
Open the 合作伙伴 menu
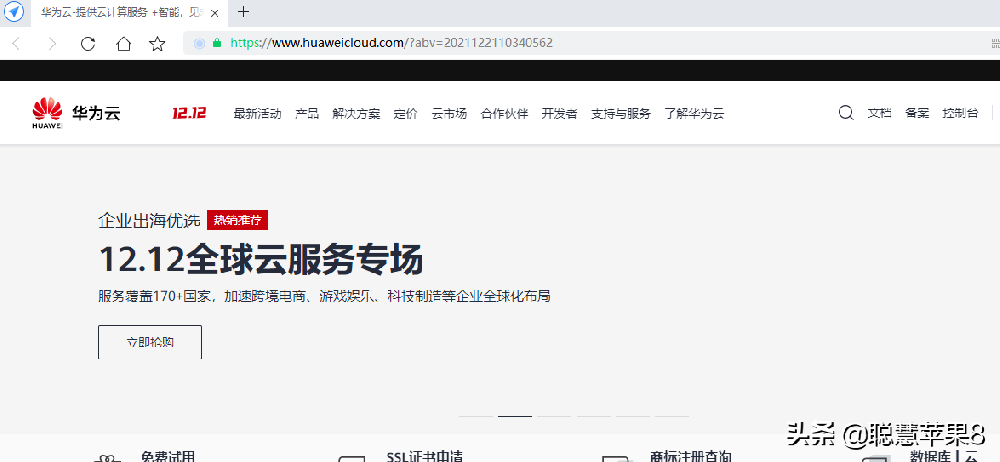[504, 114]
